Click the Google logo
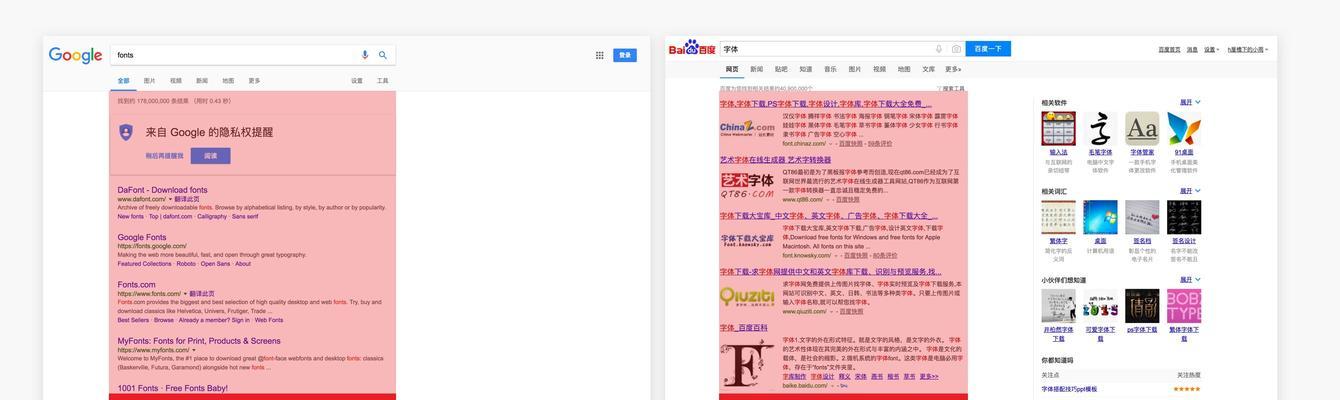This screenshot has height=400, width=1340. (76, 56)
